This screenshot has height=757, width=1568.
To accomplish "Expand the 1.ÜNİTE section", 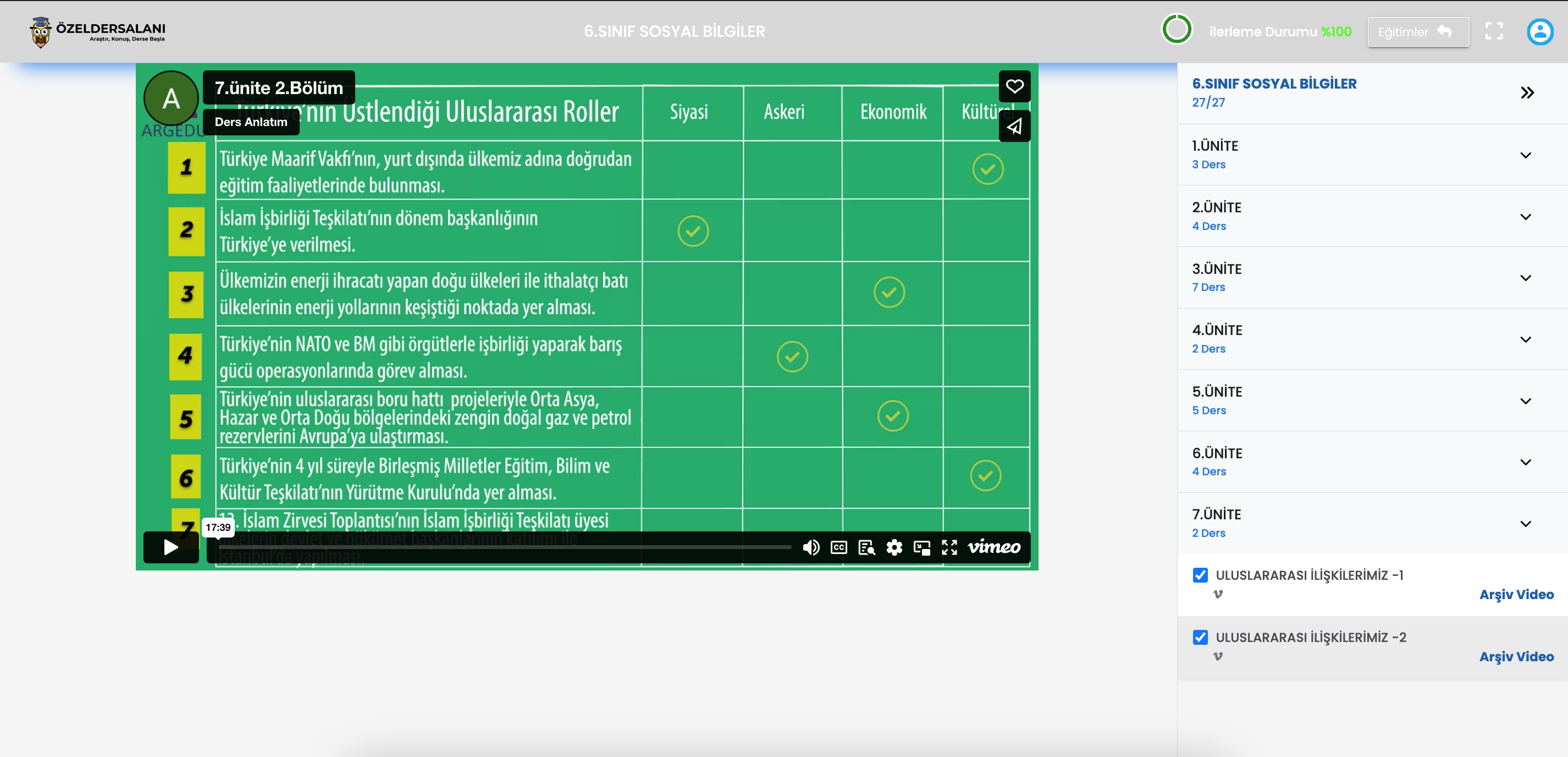I will pyautogui.click(x=1525, y=155).
